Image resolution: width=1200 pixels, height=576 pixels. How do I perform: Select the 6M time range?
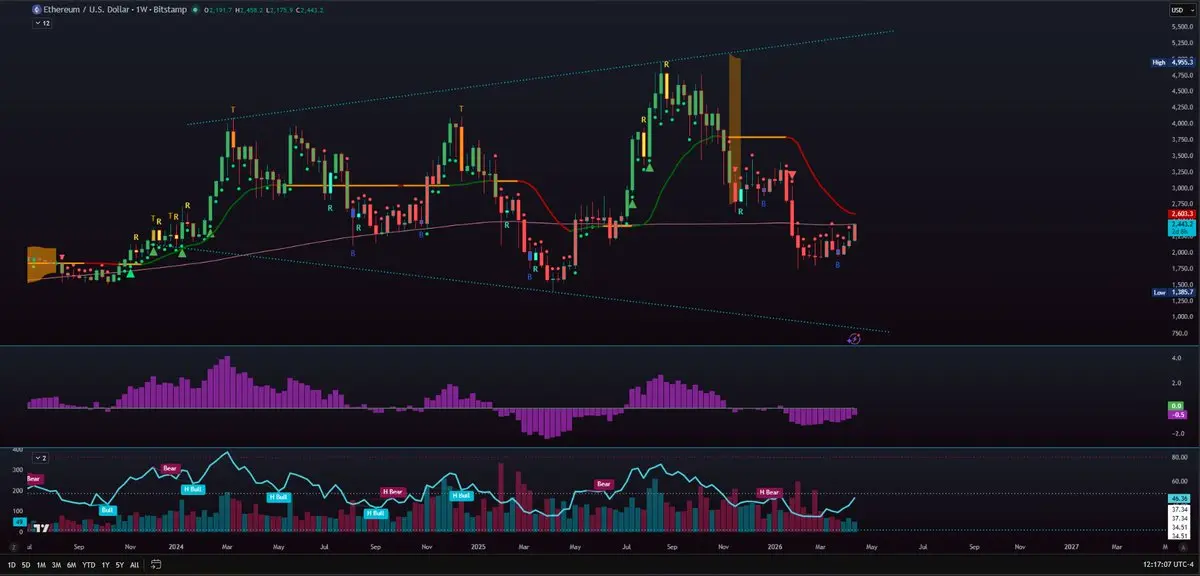click(x=71, y=565)
